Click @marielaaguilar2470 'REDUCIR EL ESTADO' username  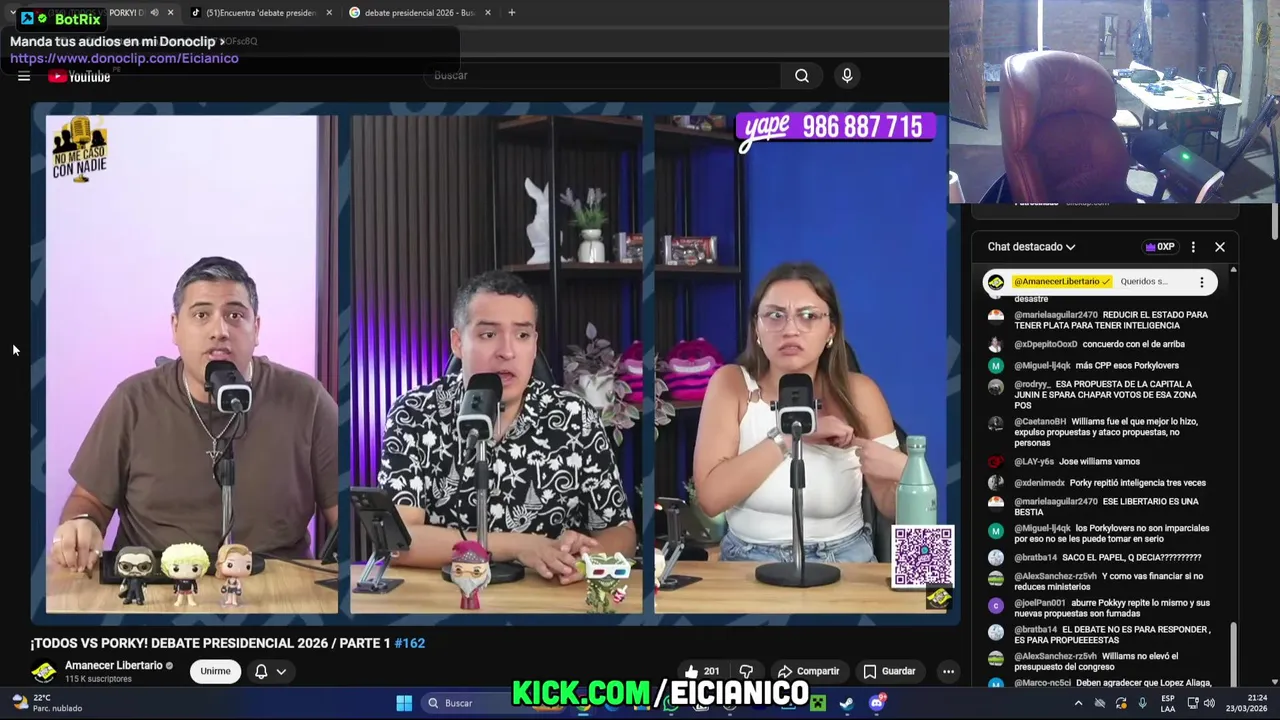pos(1056,315)
